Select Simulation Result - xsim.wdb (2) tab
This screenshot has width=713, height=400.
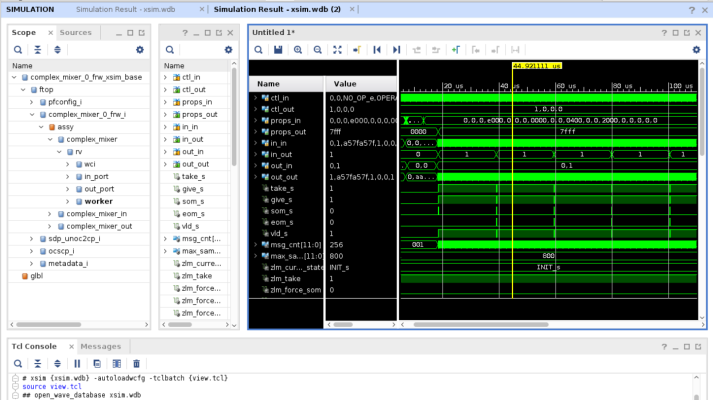(x=277, y=9)
